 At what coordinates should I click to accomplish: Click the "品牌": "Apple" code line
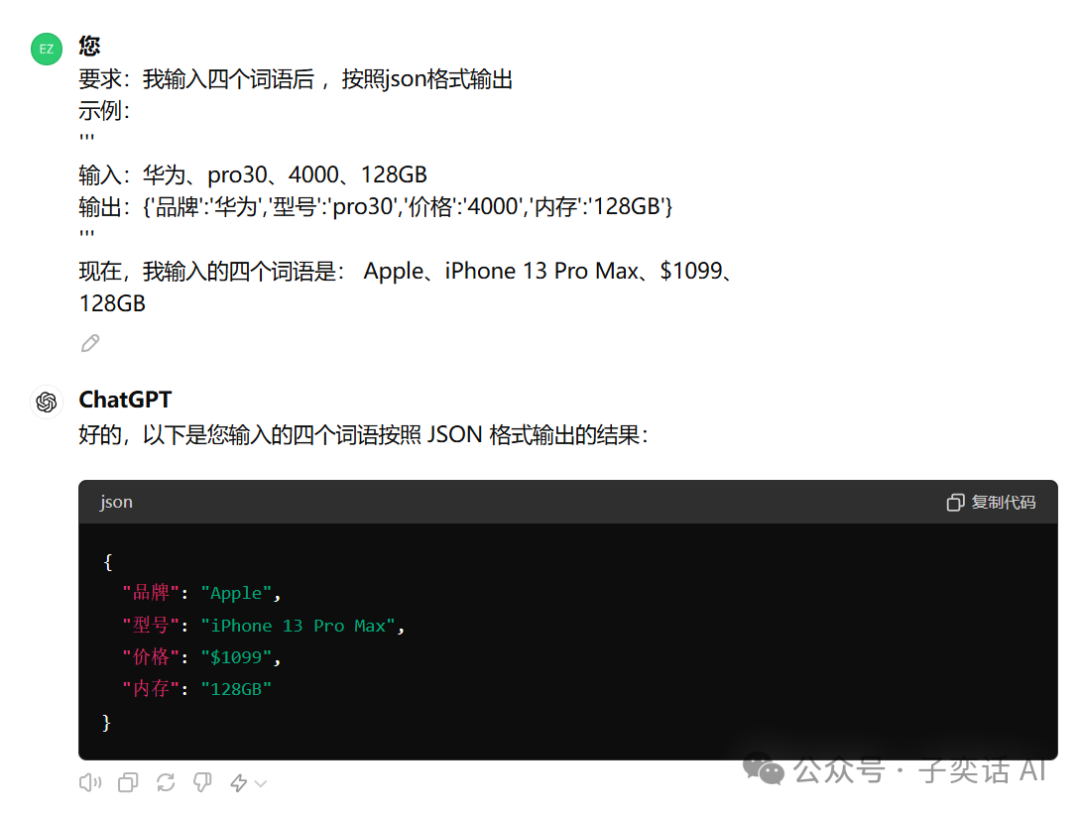[x=201, y=593]
